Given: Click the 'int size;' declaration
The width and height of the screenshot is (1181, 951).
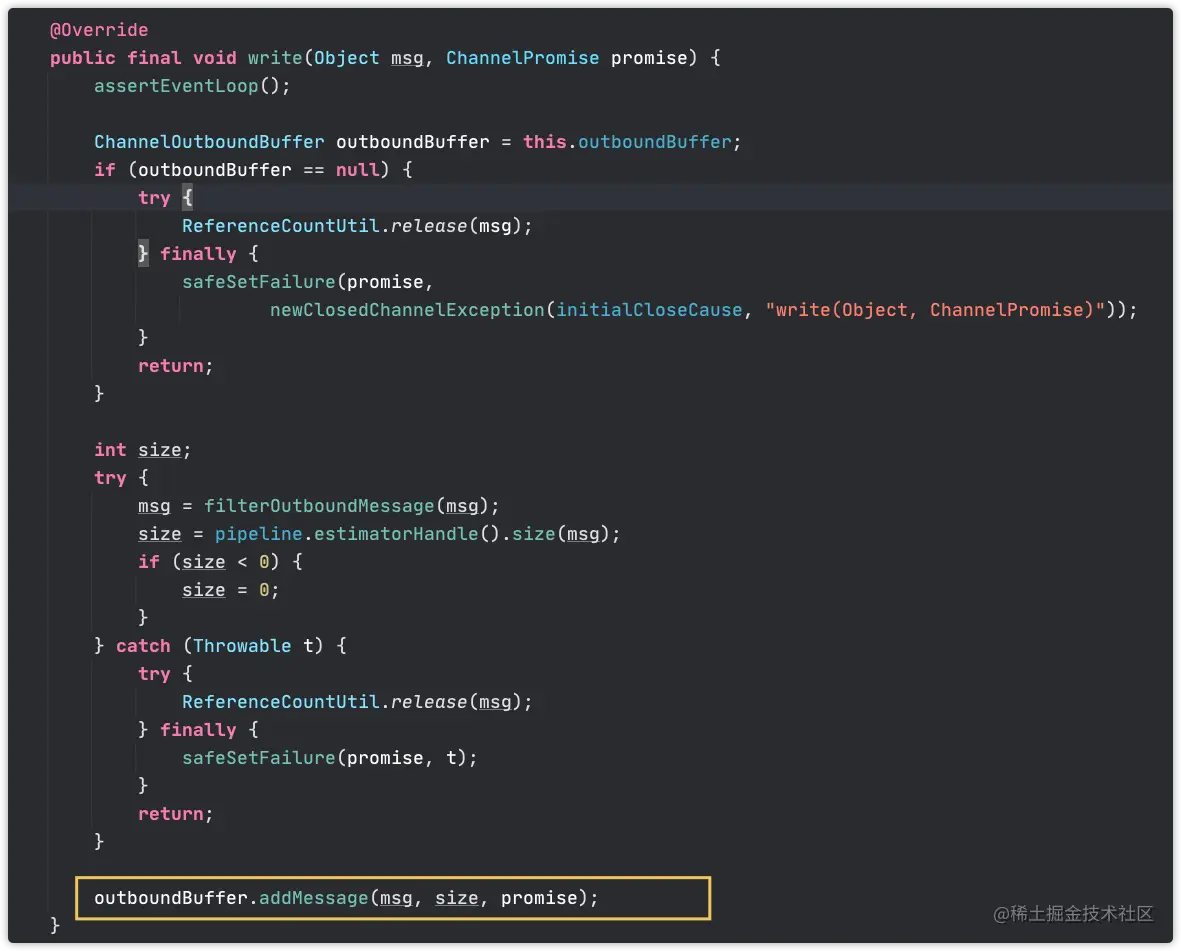Looking at the screenshot, I should pos(143,450).
